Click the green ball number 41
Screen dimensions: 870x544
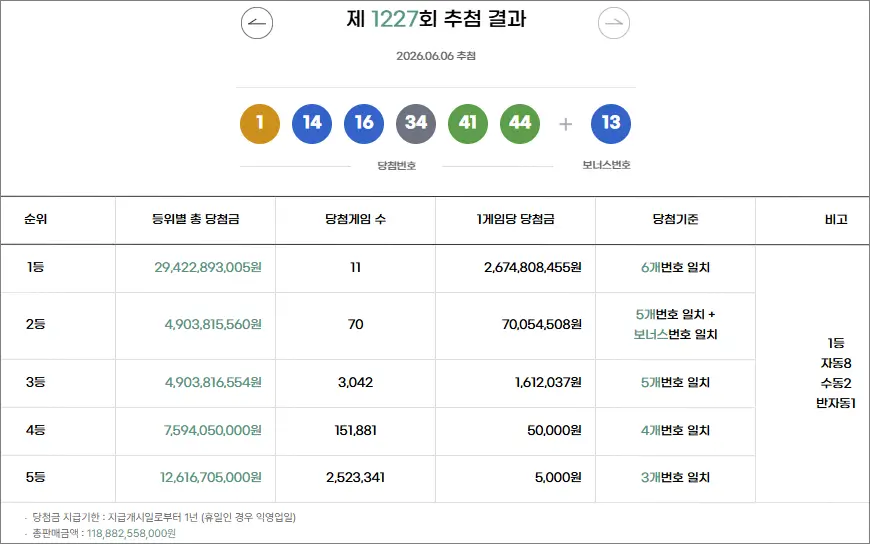pos(468,123)
